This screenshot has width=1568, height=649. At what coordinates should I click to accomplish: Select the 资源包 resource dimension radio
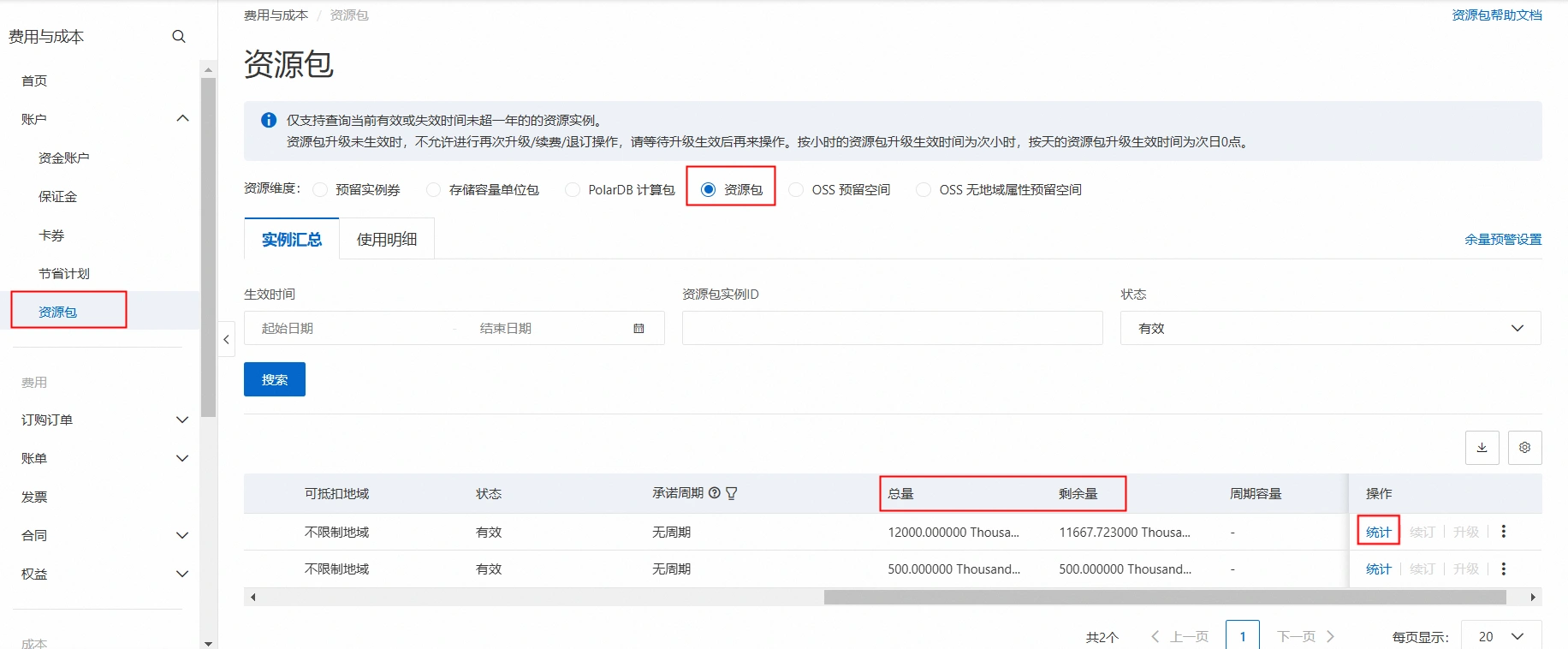(708, 189)
